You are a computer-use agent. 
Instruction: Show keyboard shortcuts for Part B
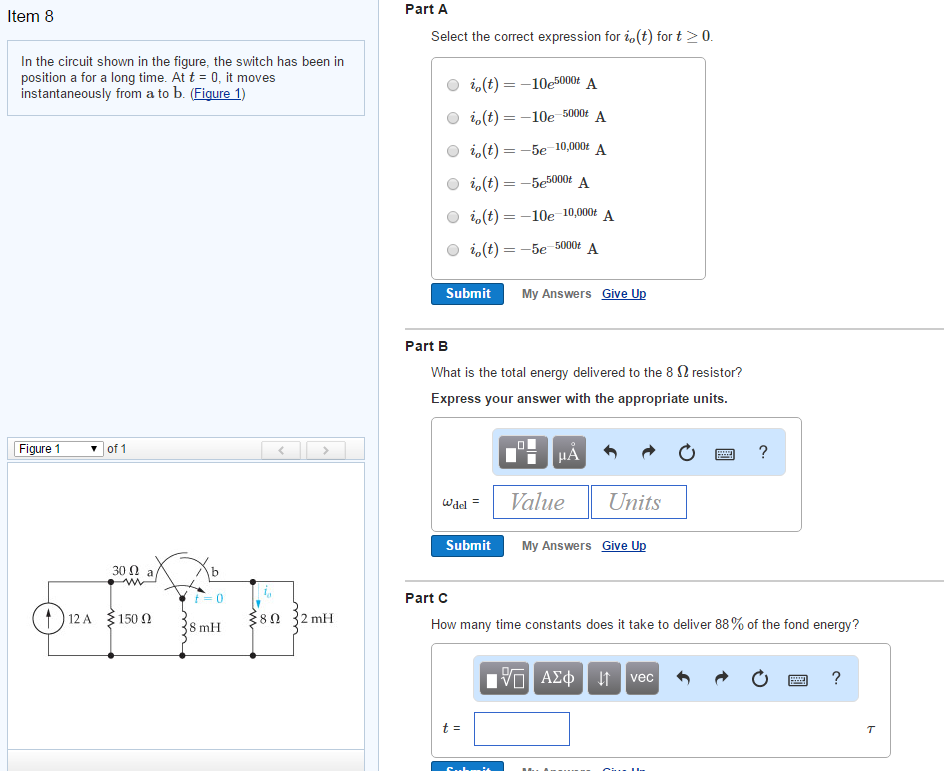(725, 453)
